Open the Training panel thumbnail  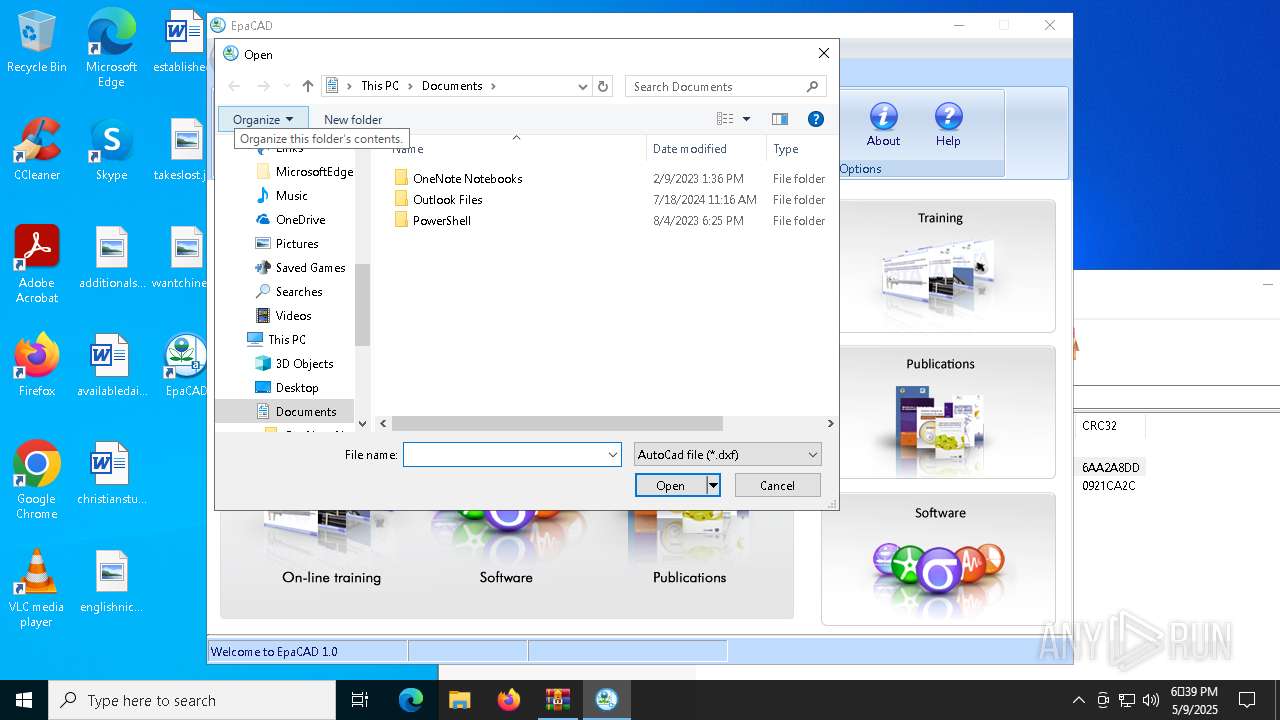pyautogui.click(x=939, y=266)
